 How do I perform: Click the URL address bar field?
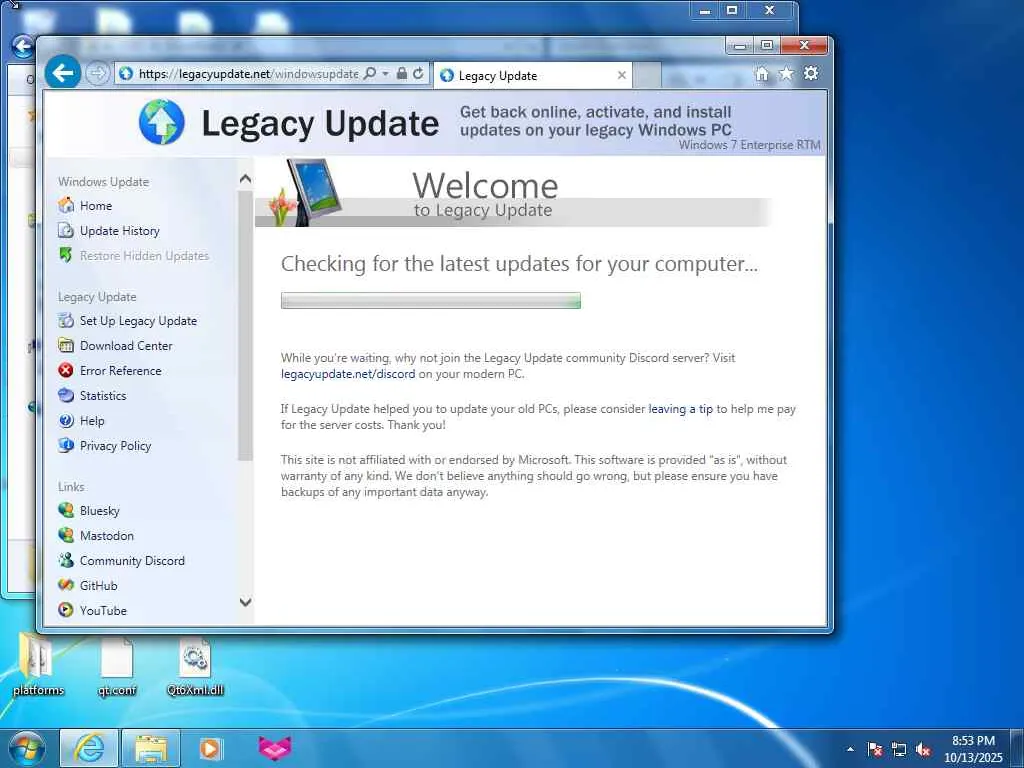248,74
